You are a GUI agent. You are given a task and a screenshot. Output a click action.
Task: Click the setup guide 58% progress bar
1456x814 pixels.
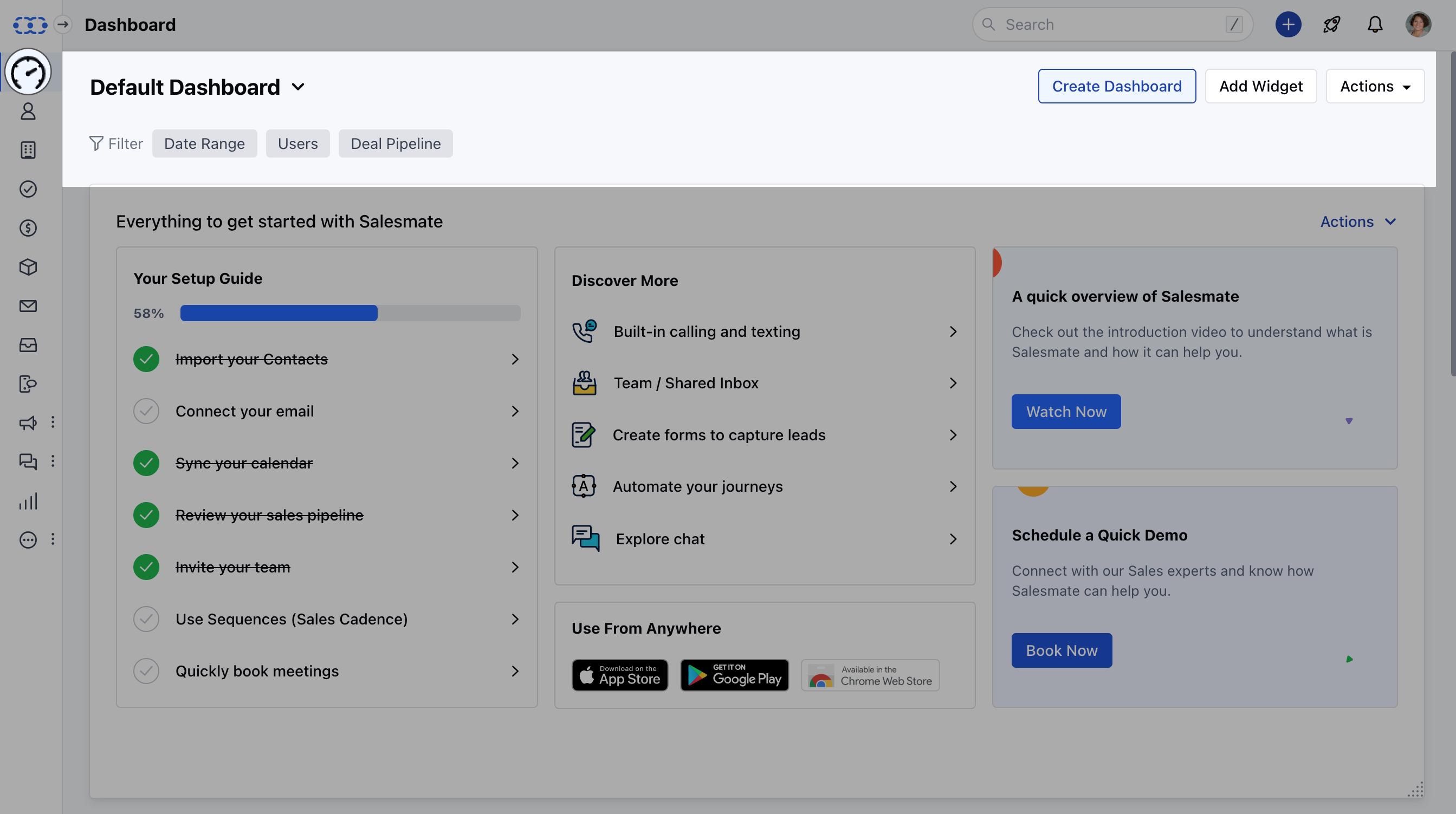351,313
